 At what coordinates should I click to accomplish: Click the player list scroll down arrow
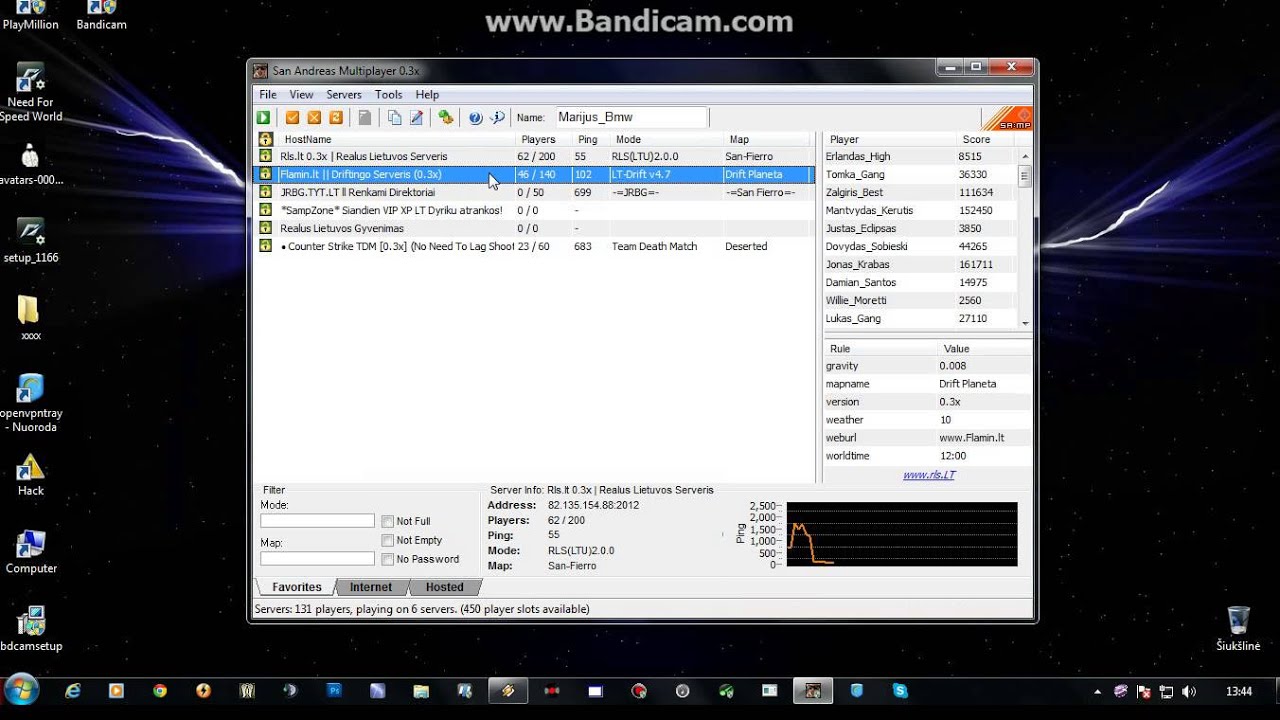[1025, 323]
